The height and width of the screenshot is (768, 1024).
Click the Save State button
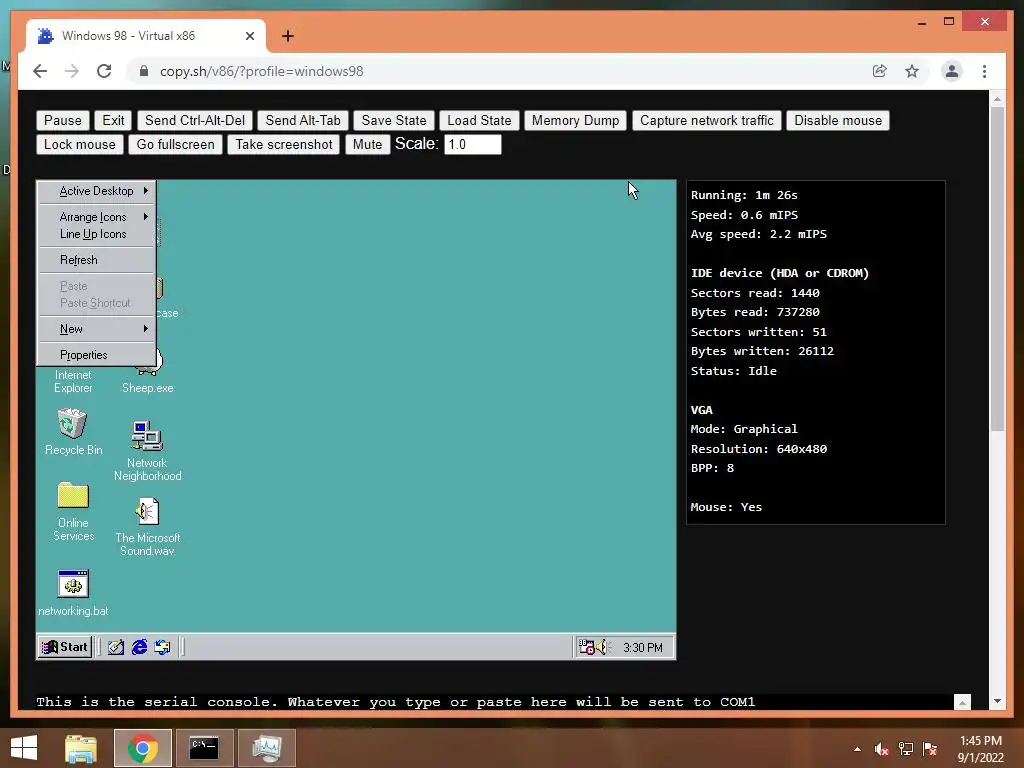click(x=394, y=120)
